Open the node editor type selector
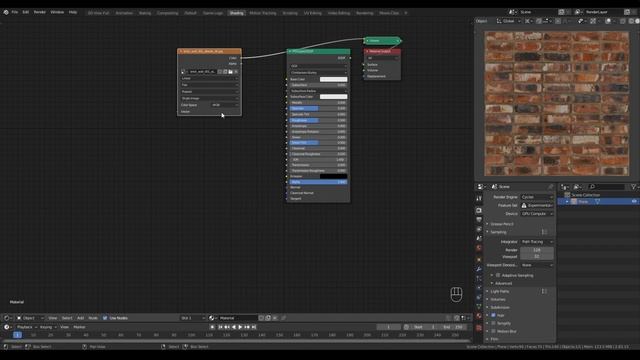Image resolution: width=640 pixels, height=360 pixels. [x=7, y=318]
